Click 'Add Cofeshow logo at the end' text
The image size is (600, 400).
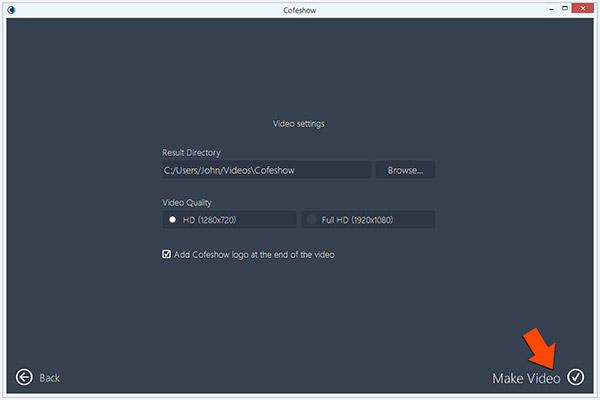[x=254, y=255]
